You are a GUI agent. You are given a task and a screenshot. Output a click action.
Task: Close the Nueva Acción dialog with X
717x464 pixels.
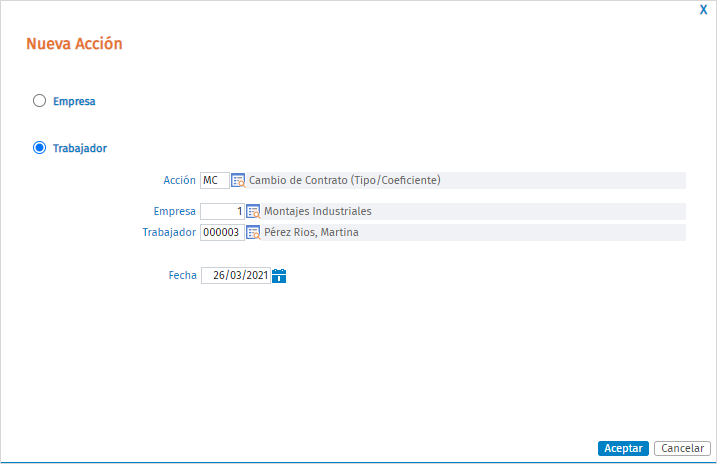tap(703, 10)
